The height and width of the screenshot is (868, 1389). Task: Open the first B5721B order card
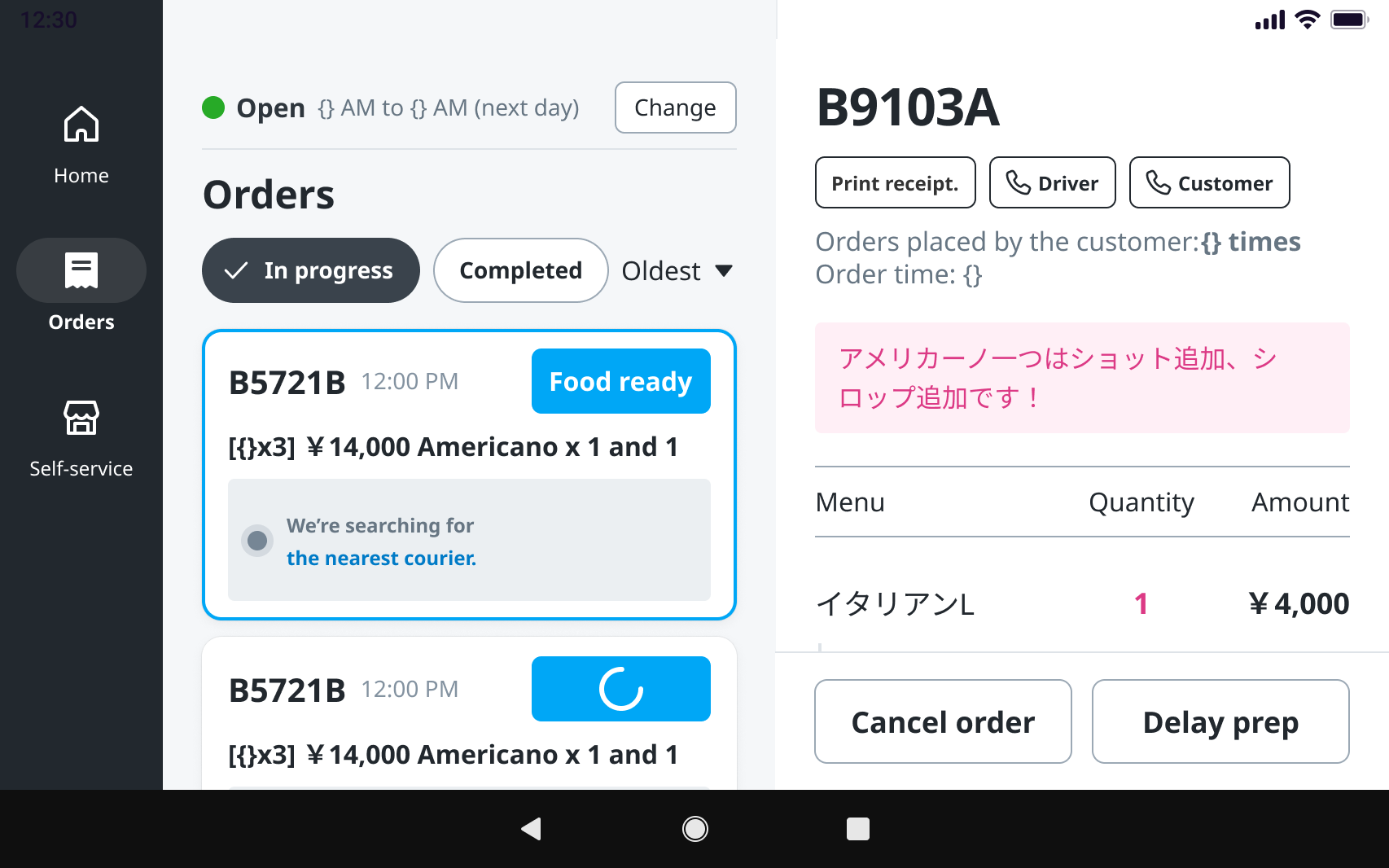pyautogui.click(x=469, y=475)
